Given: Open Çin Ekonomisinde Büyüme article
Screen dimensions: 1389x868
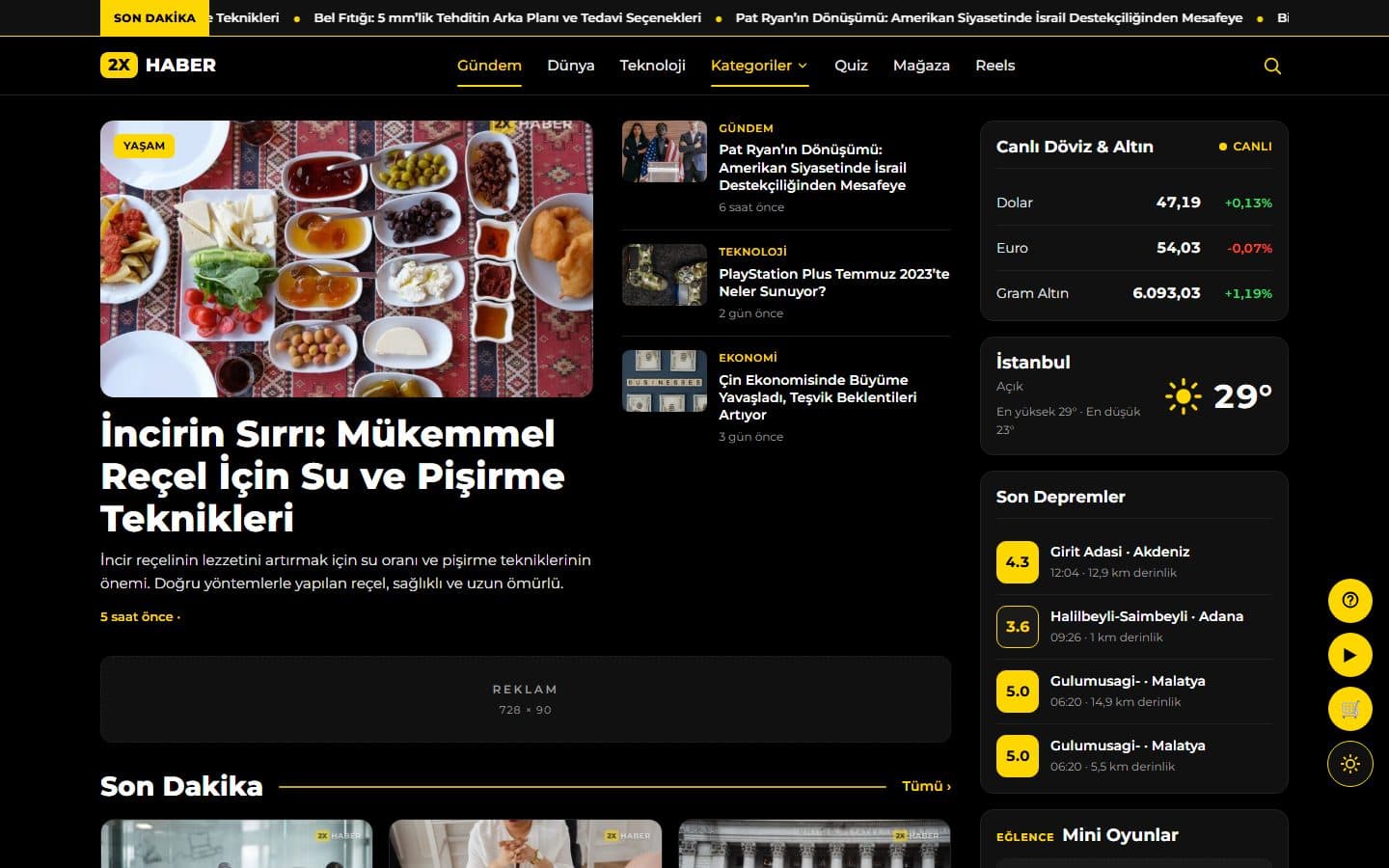Looking at the screenshot, I should tap(818, 397).
